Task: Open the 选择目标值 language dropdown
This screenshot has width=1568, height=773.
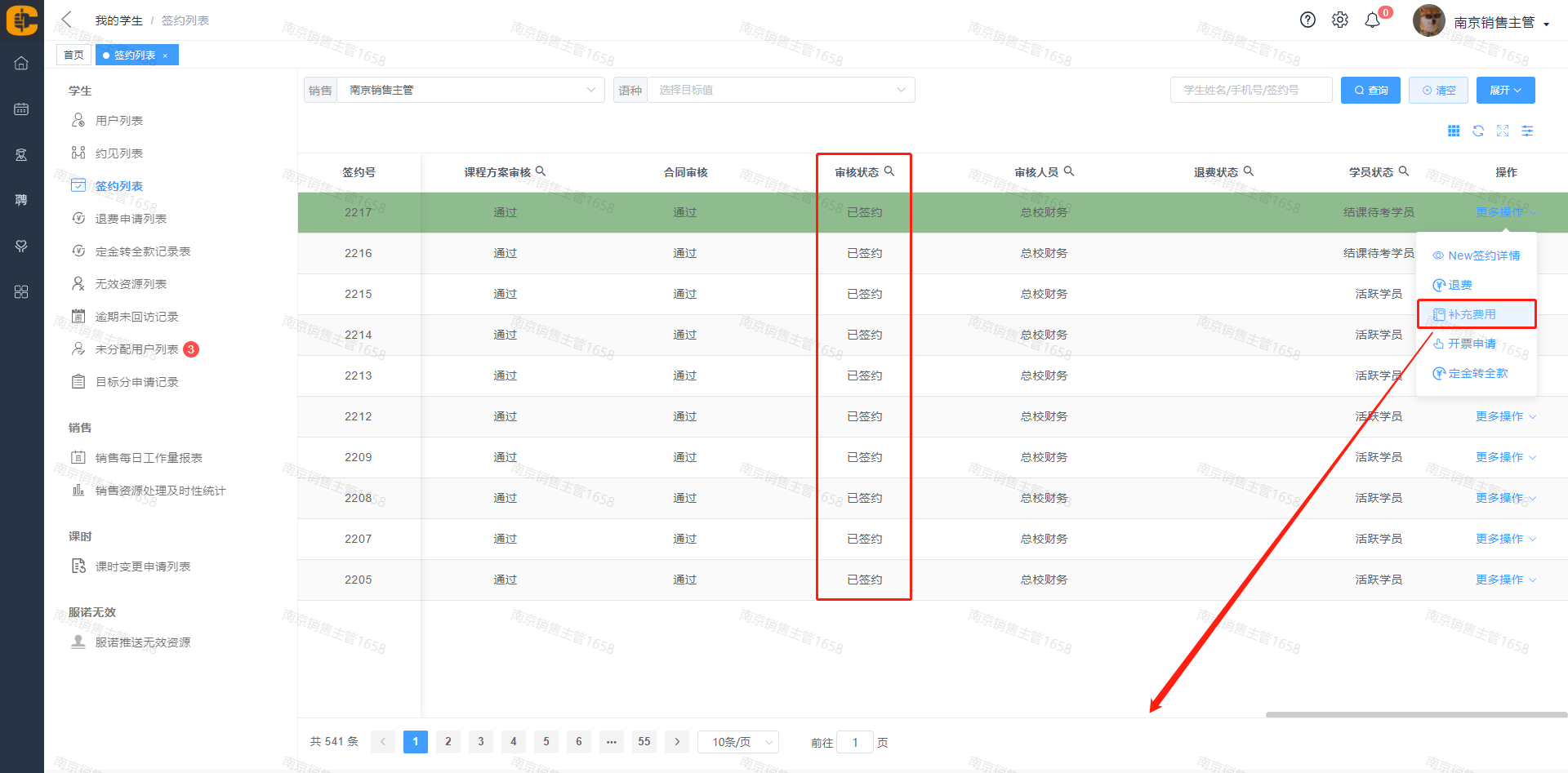Action: pos(781,90)
